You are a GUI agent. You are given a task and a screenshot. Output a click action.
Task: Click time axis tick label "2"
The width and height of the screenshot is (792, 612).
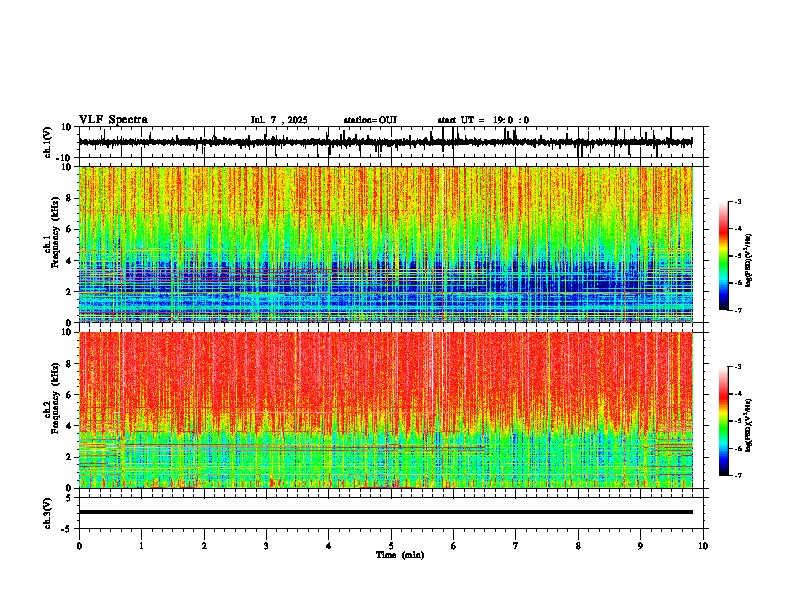click(x=204, y=546)
